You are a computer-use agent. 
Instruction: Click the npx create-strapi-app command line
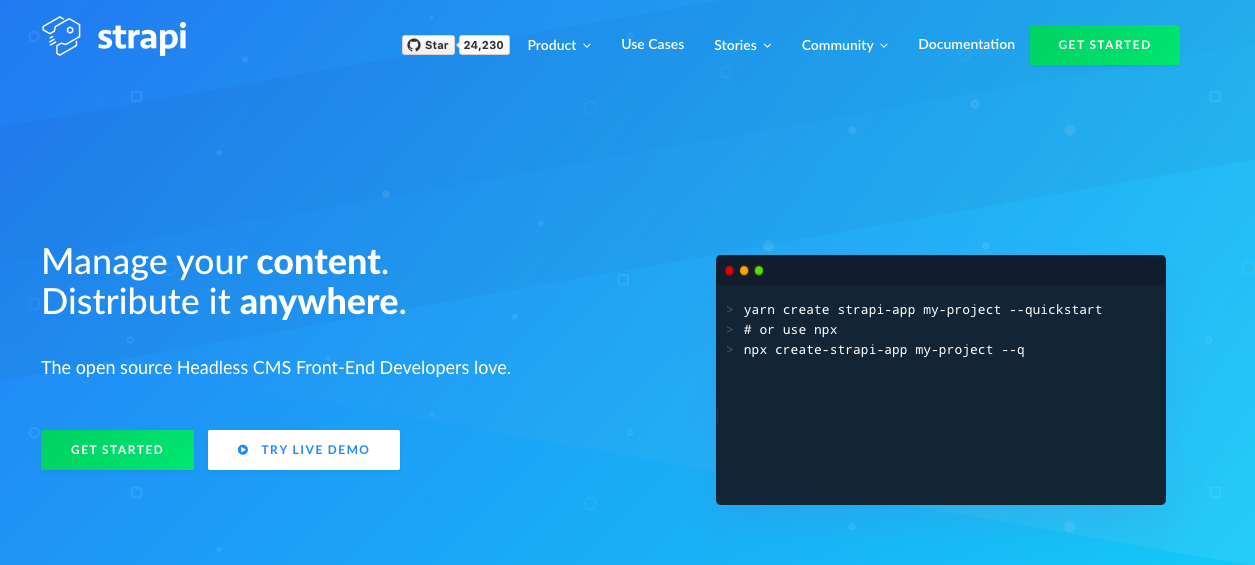click(883, 350)
